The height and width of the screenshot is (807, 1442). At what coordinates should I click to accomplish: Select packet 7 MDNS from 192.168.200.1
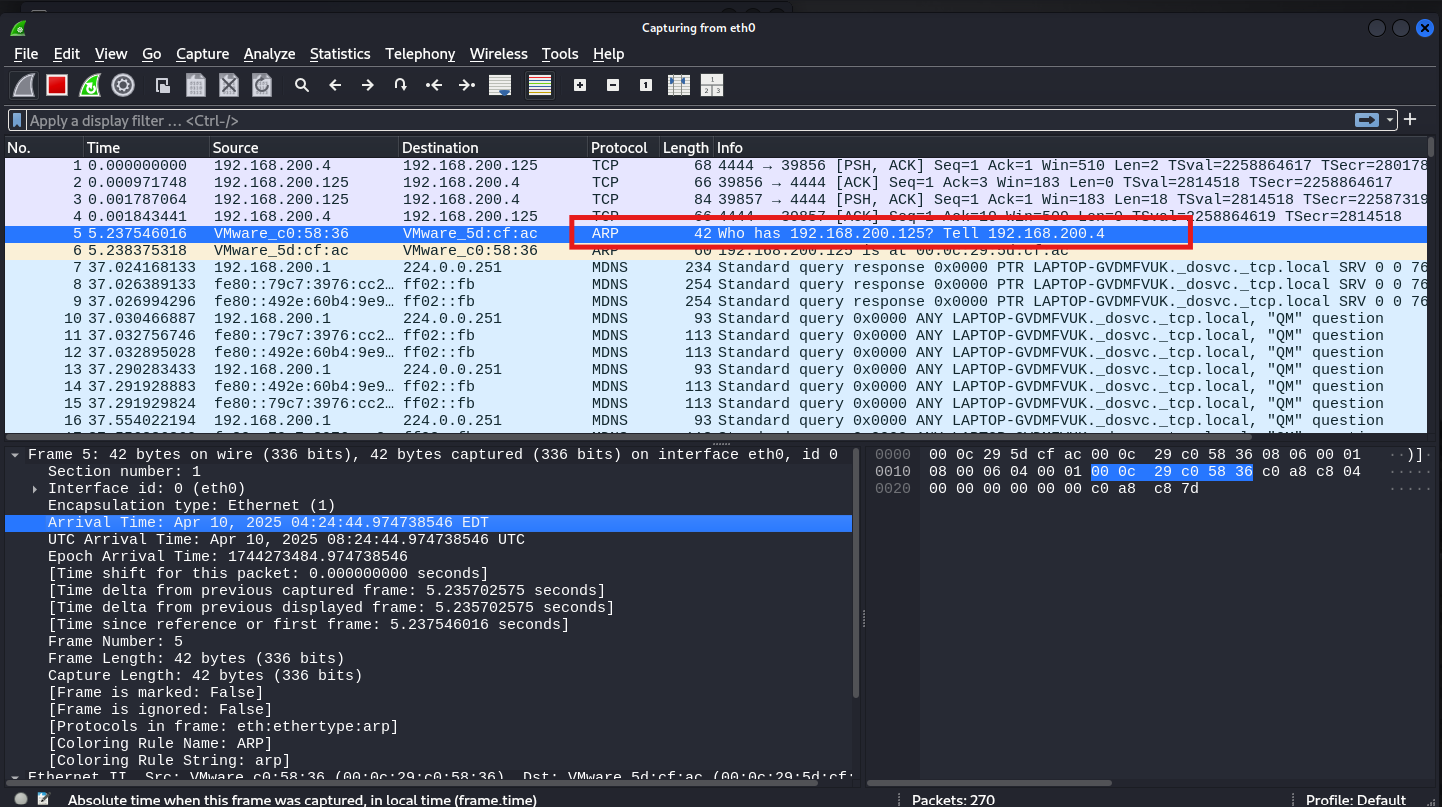(716, 267)
